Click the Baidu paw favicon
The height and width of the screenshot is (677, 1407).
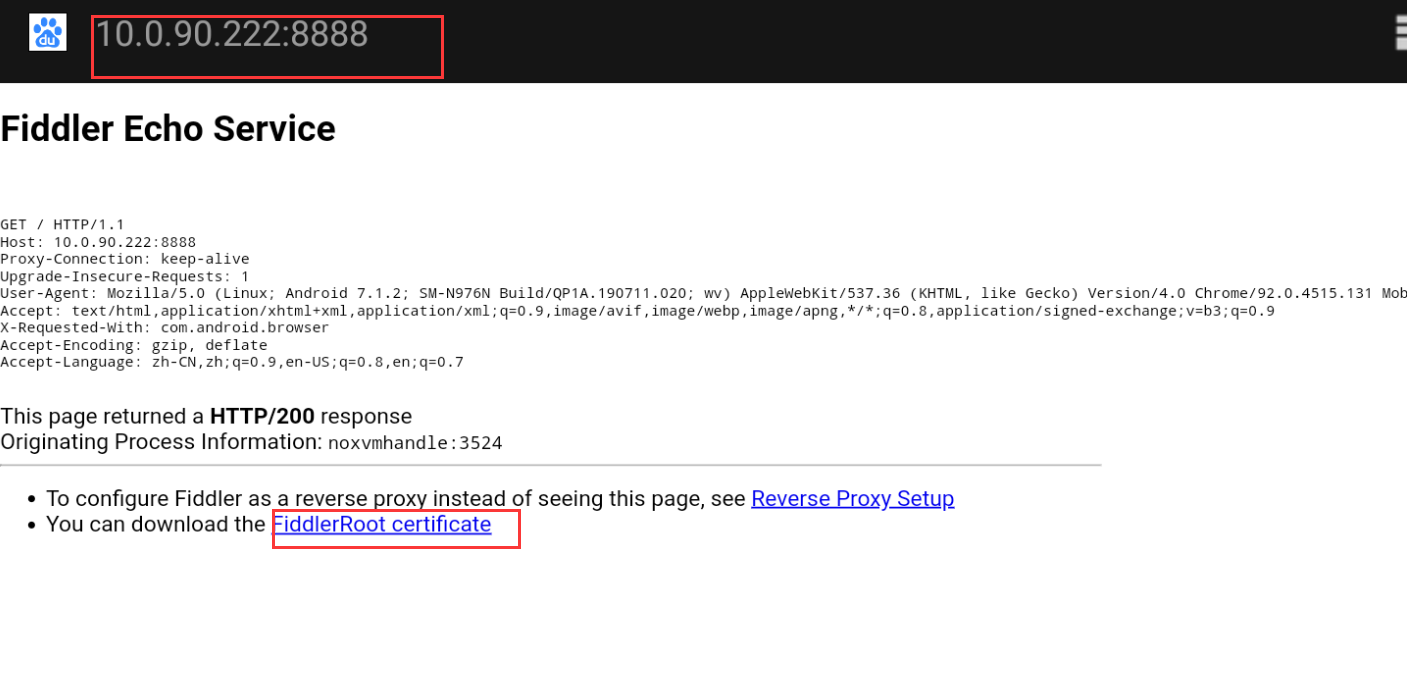[47, 33]
